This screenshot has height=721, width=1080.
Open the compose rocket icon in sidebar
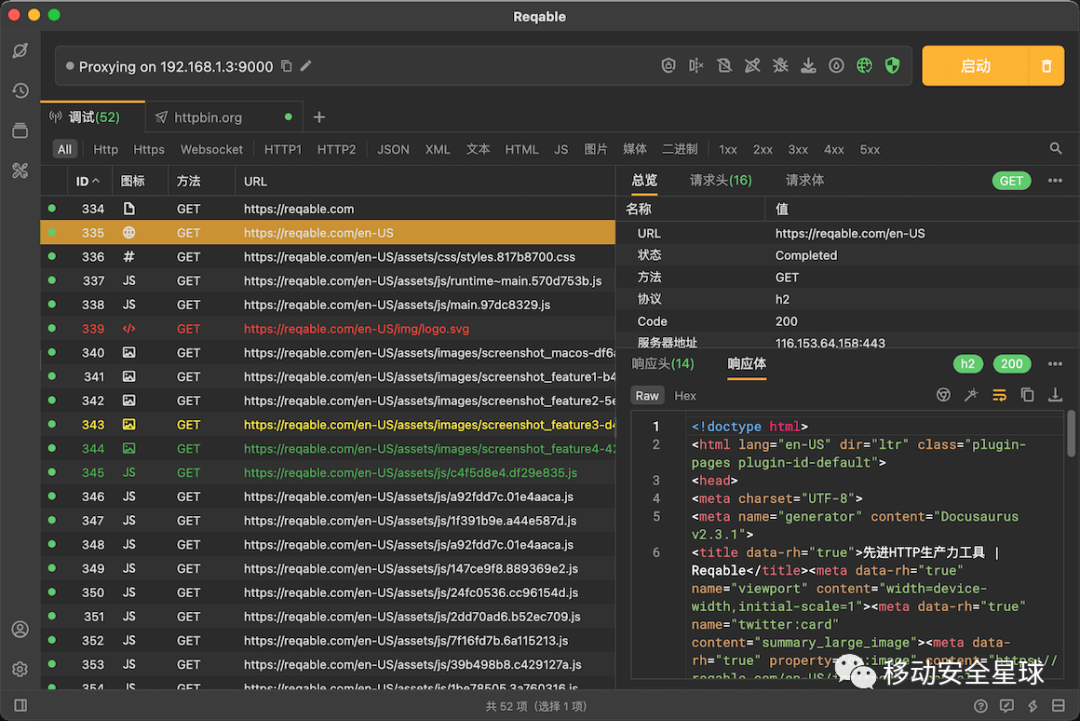coord(20,50)
